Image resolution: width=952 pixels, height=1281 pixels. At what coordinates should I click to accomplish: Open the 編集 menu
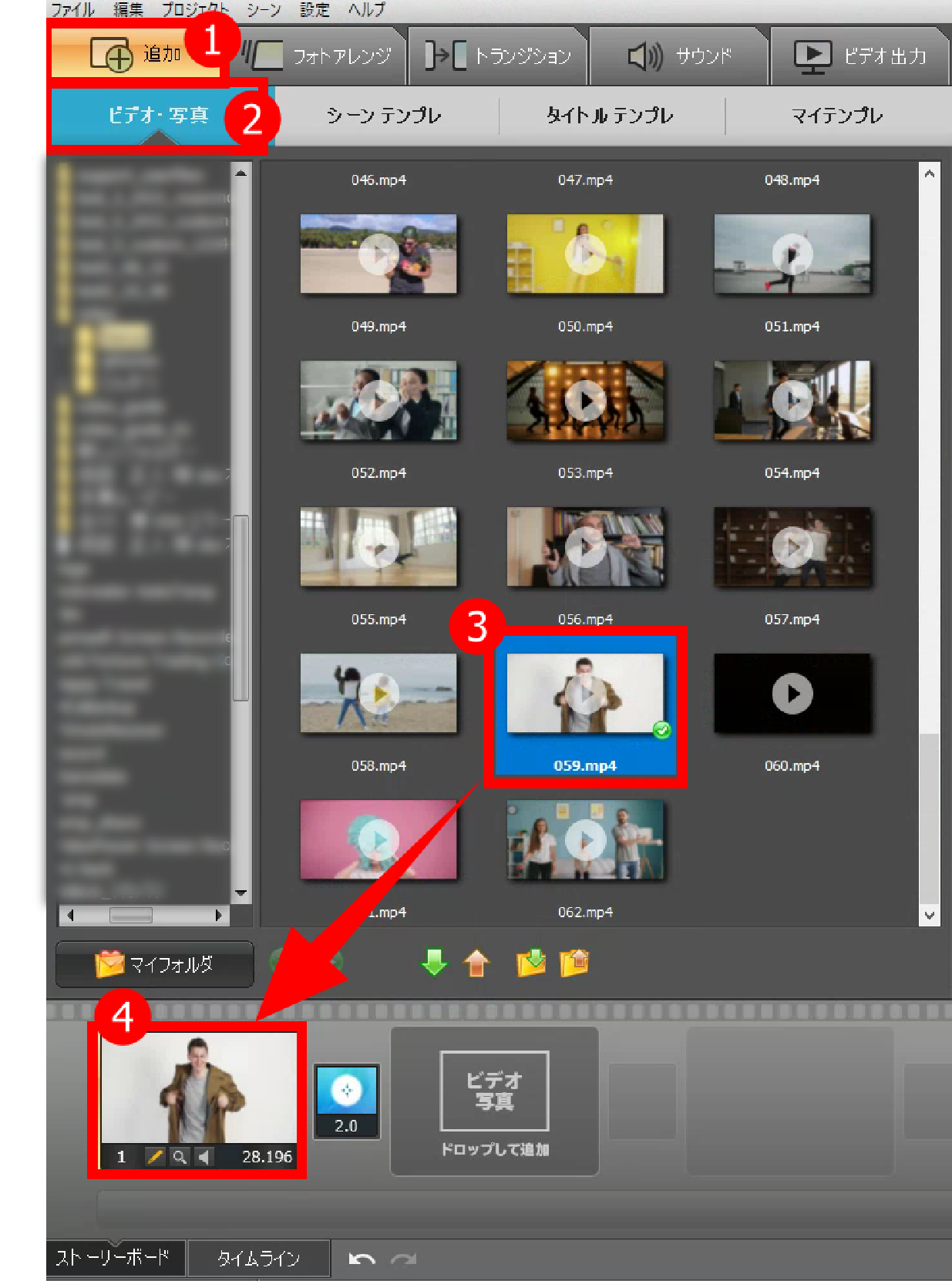coord(128,9)
